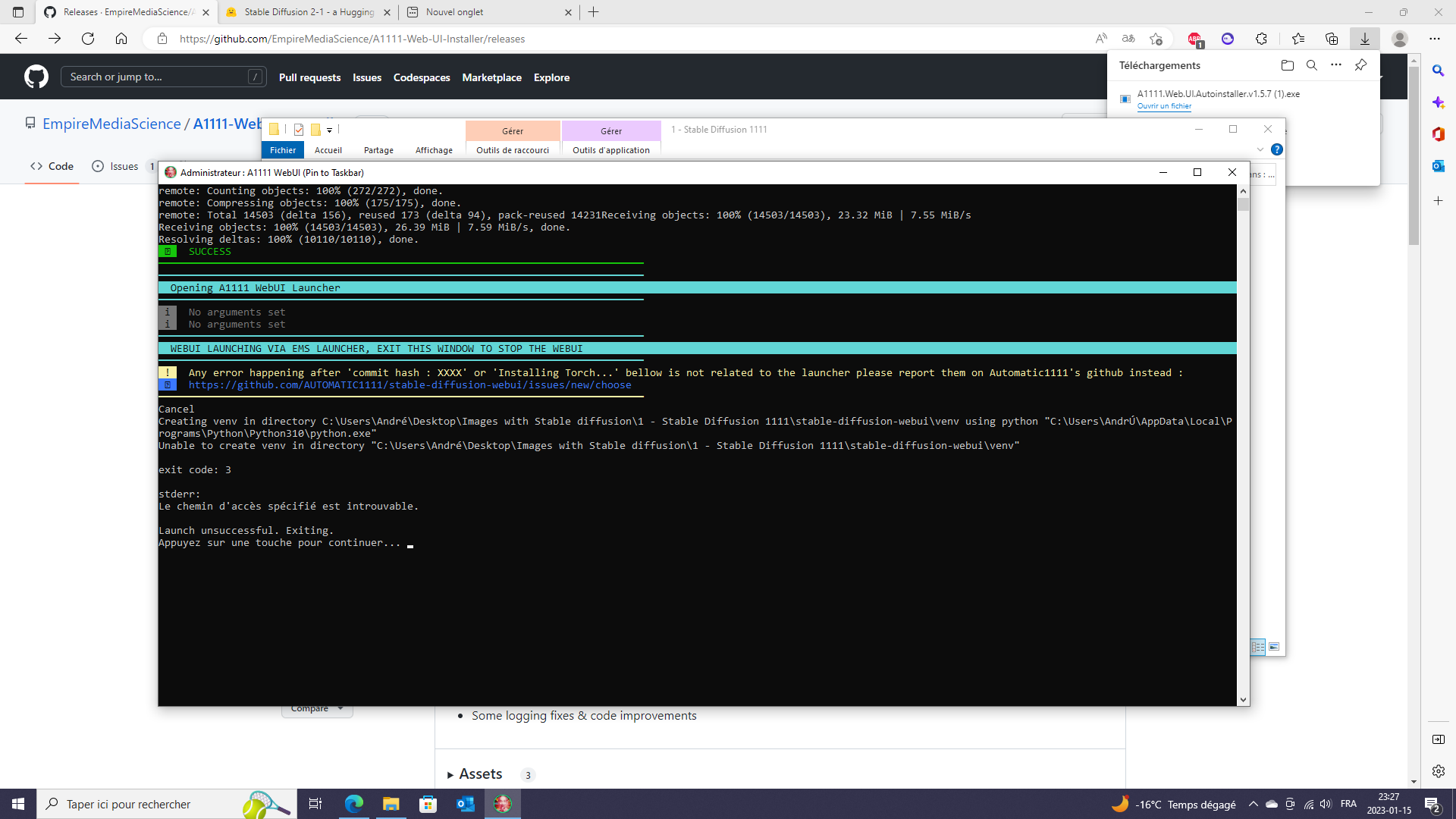Open Outils de raccourci ribbon tab
1456x819 pixels.
513,150
